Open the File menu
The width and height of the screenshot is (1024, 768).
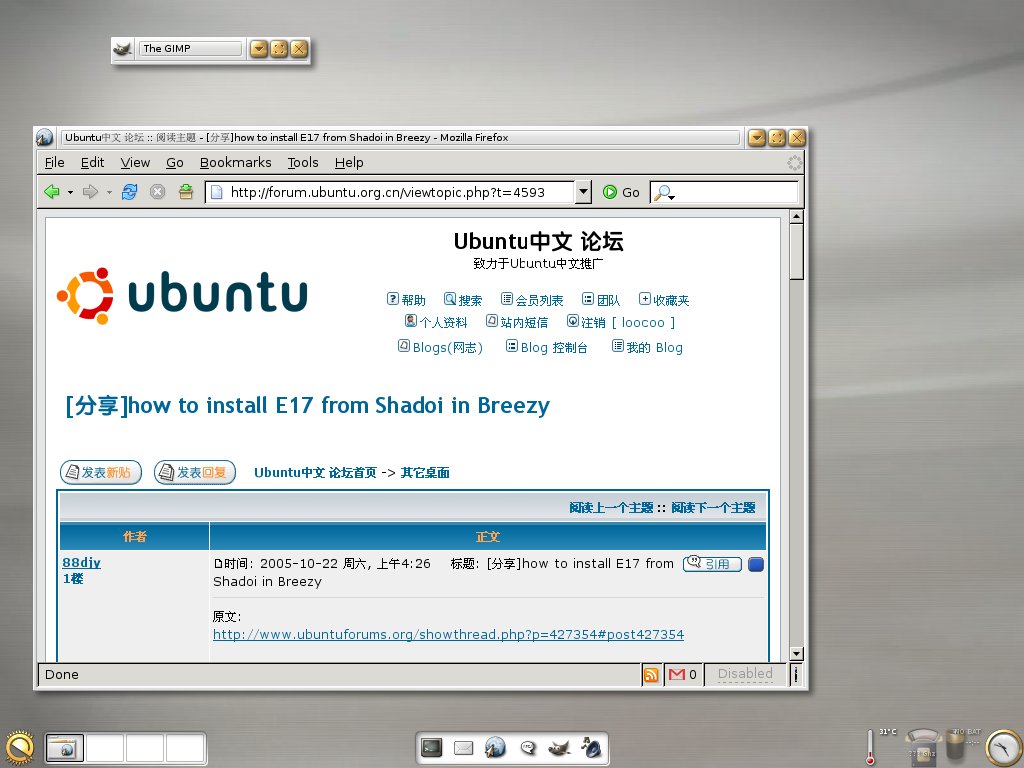(54, 163)
